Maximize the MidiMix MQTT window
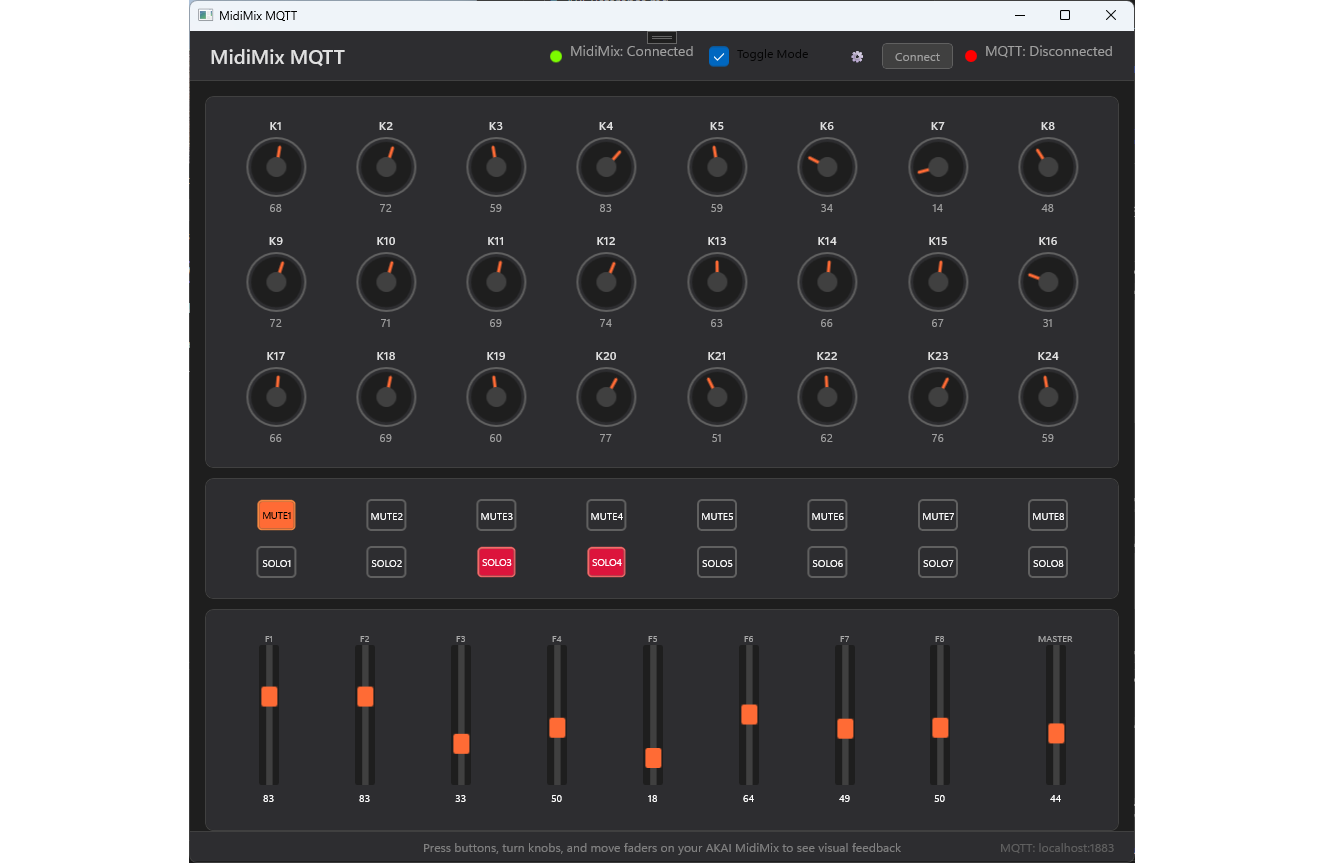Image resolution: width=1324 pixels, height=863 pixels. (x=1065, y=15)
